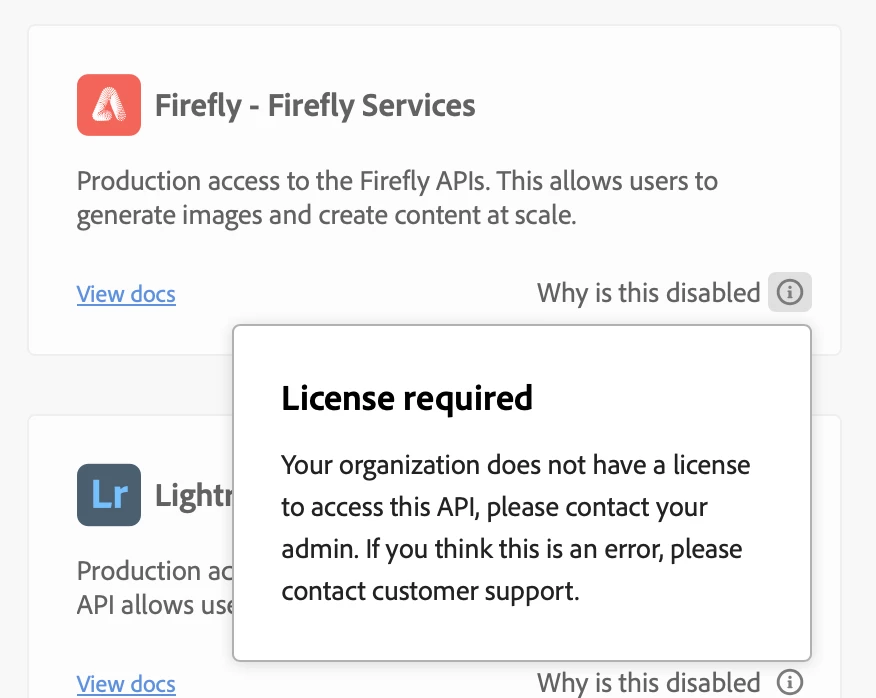Open View docs link for Firefly Services

click(126, 294)
